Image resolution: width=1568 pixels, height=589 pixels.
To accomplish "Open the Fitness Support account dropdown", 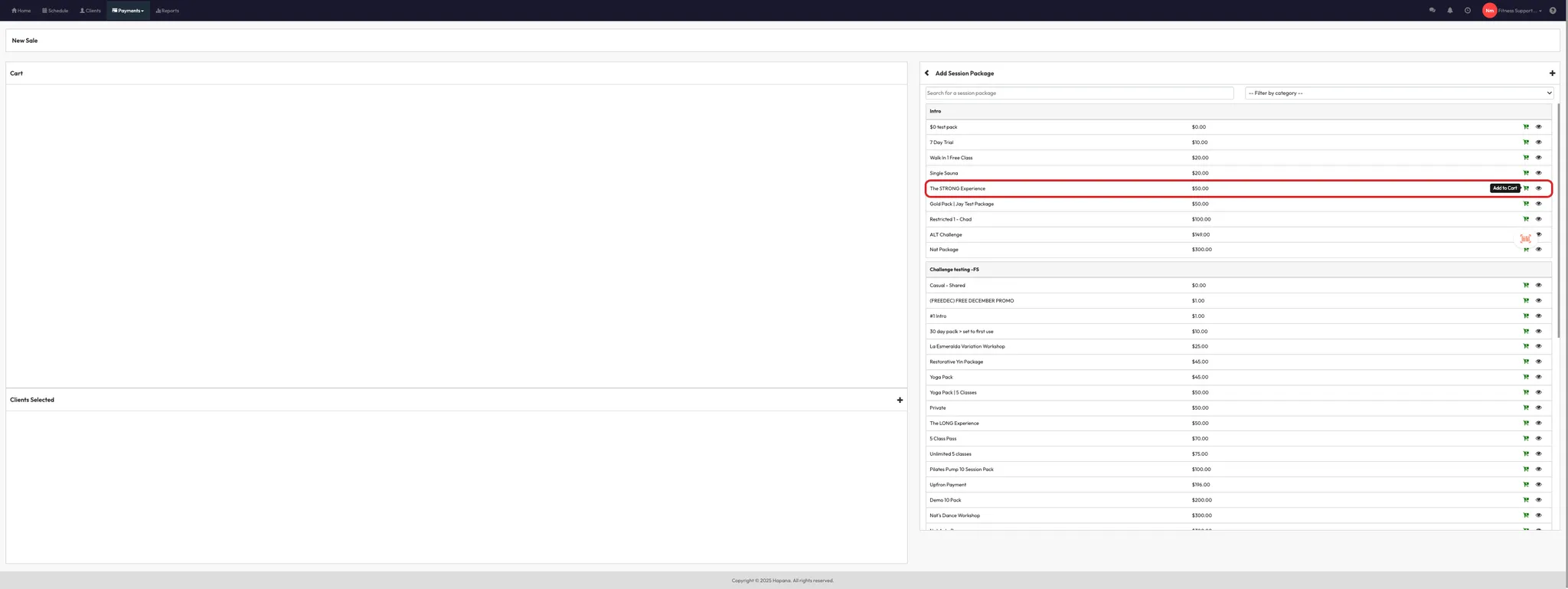I will 1519,11.
